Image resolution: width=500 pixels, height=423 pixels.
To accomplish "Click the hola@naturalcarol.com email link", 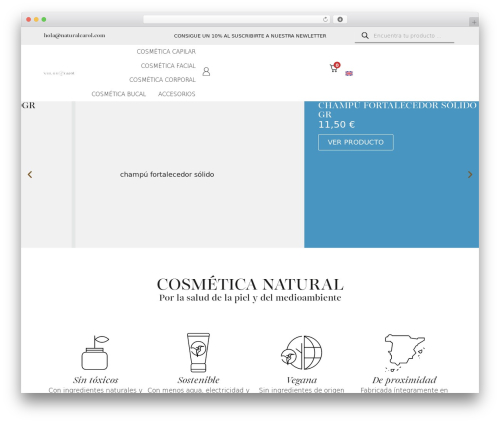I will click(x=74, y=35).
